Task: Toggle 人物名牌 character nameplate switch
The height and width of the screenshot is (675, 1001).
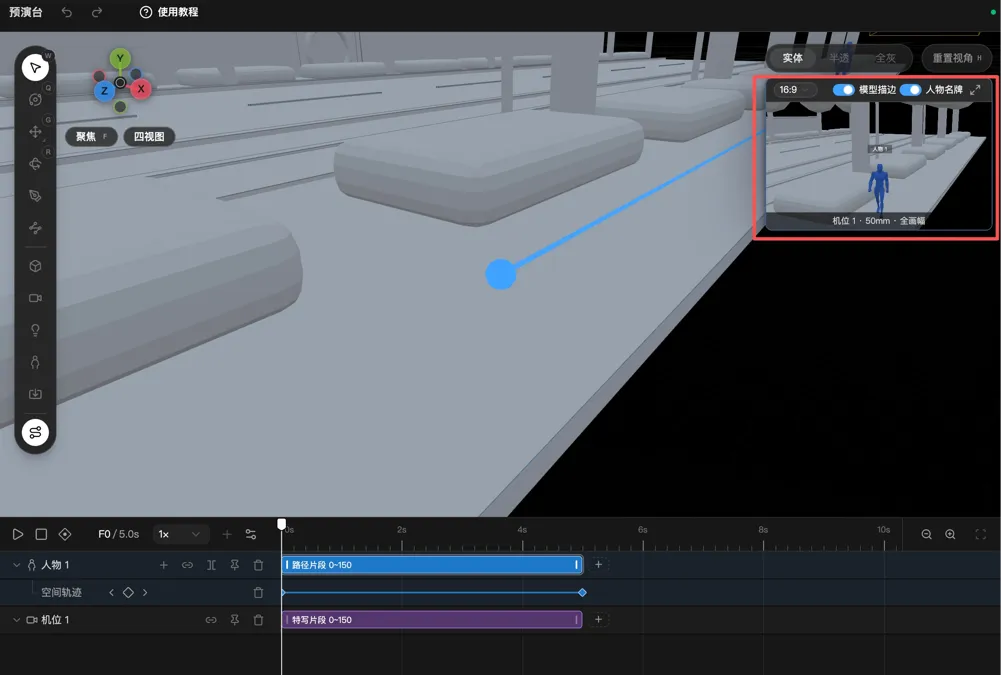Action: coord(910,90)
